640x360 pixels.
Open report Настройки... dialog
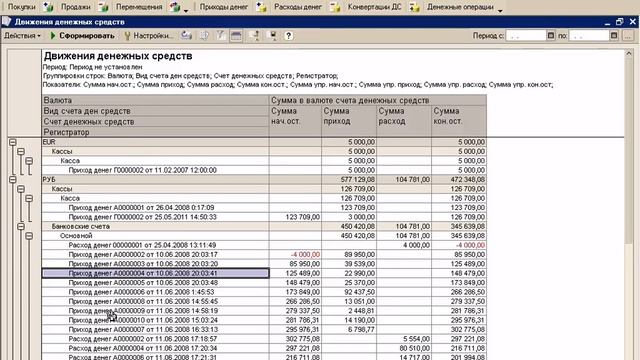(149, 36)
